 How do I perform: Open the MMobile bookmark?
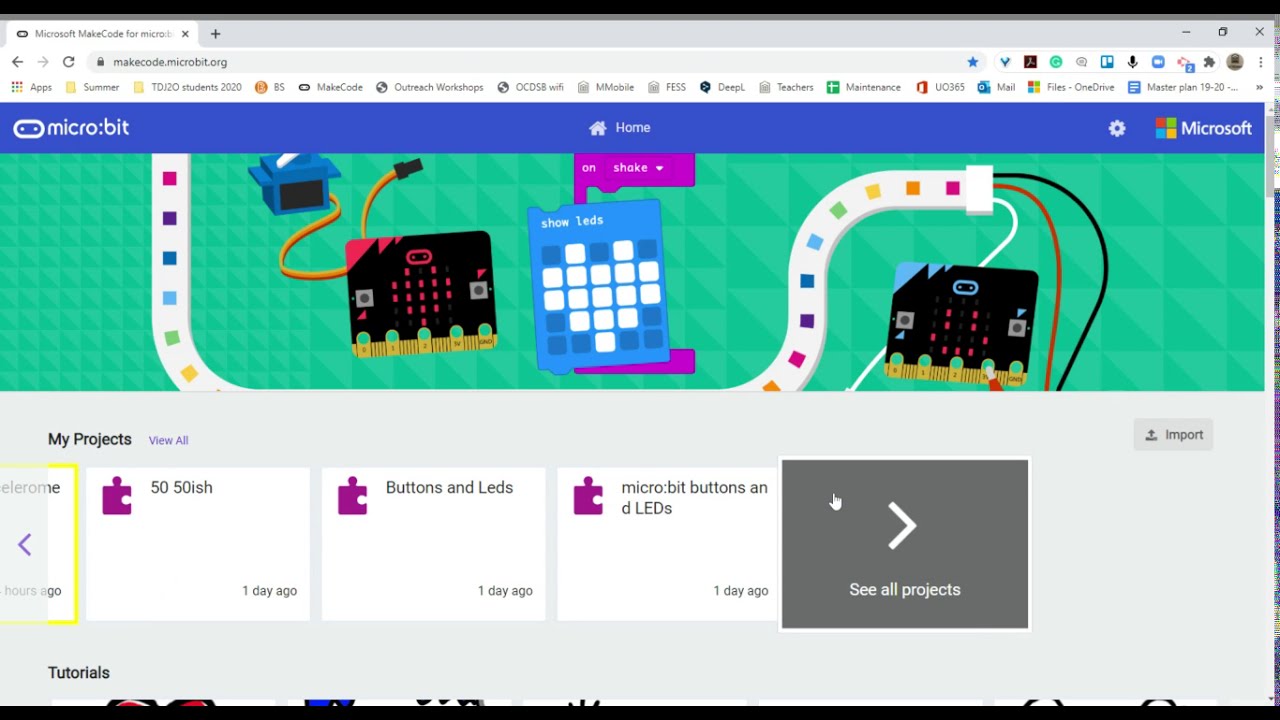(x=606, y=87)
